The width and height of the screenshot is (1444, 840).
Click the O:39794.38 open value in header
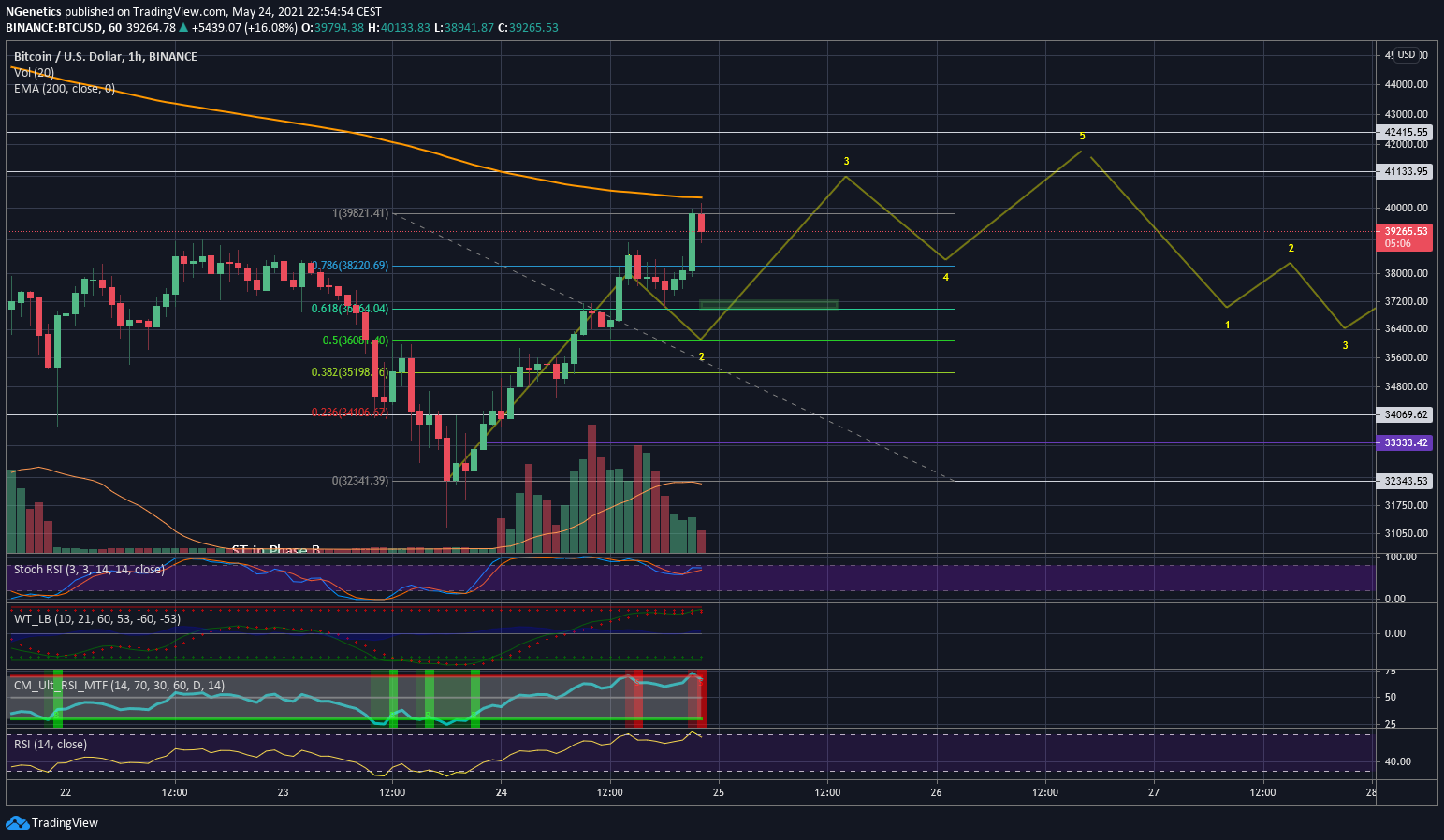[x=331, y=28]
